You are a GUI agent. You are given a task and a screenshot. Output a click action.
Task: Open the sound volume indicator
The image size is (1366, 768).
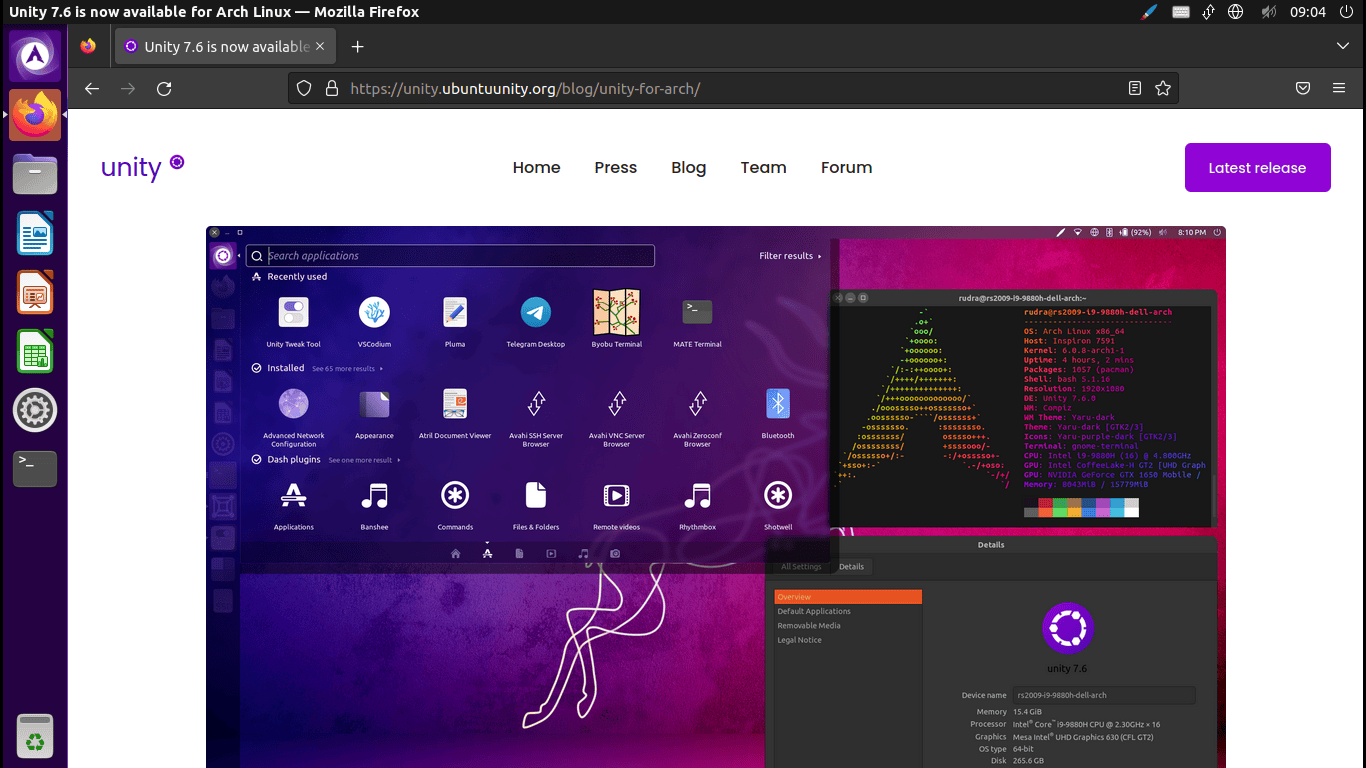[1268, 12]
